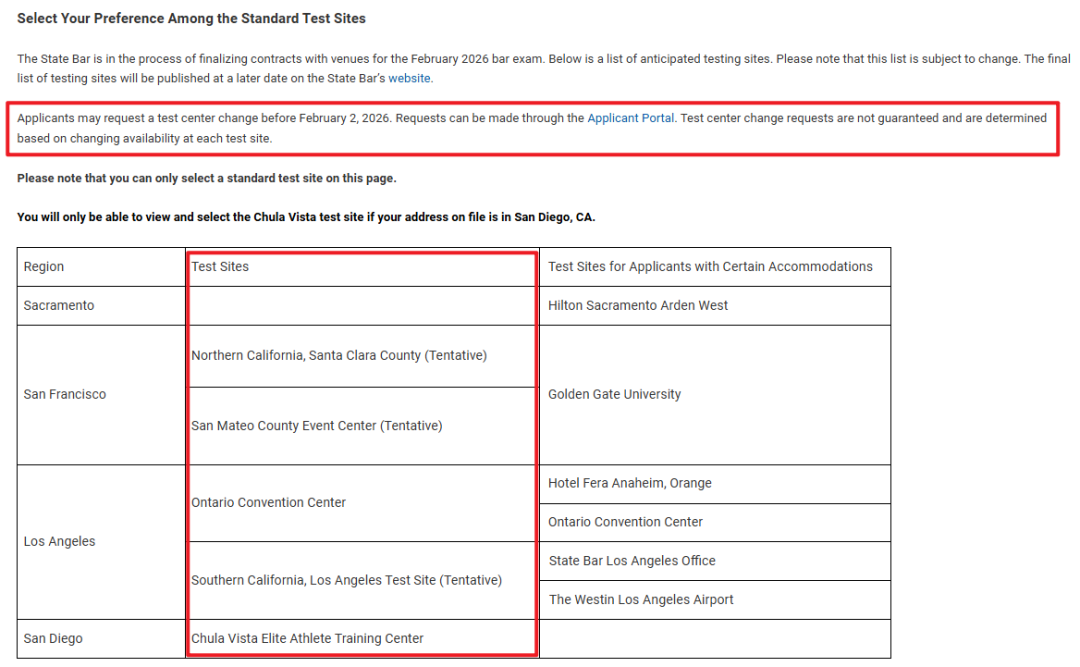The image size is (1080, 667).
Task: Click Ontario Convention Center in accommodations column
Action: tap(625, 522)
